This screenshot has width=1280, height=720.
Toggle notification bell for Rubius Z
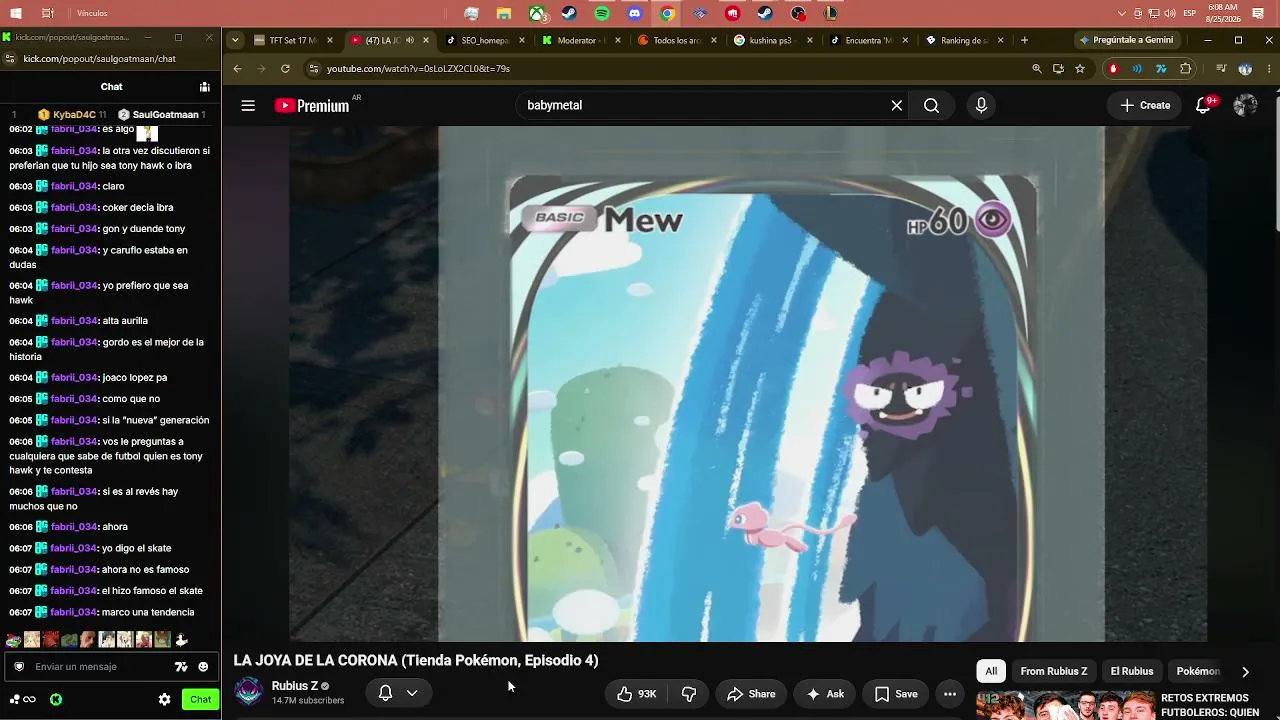click(385, 693)
